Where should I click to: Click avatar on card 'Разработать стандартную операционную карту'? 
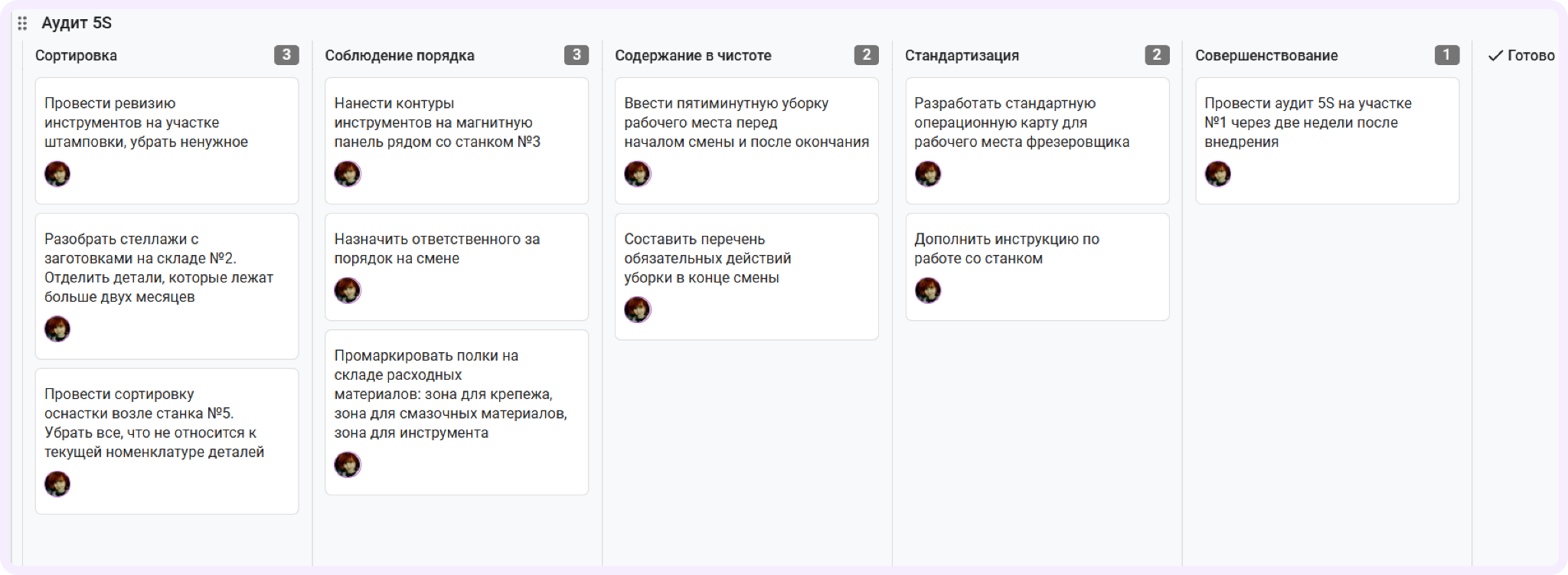tap(928, 174)
